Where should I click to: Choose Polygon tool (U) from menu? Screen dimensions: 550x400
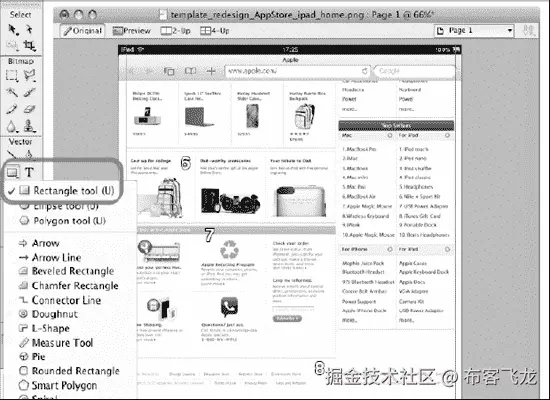62,221
